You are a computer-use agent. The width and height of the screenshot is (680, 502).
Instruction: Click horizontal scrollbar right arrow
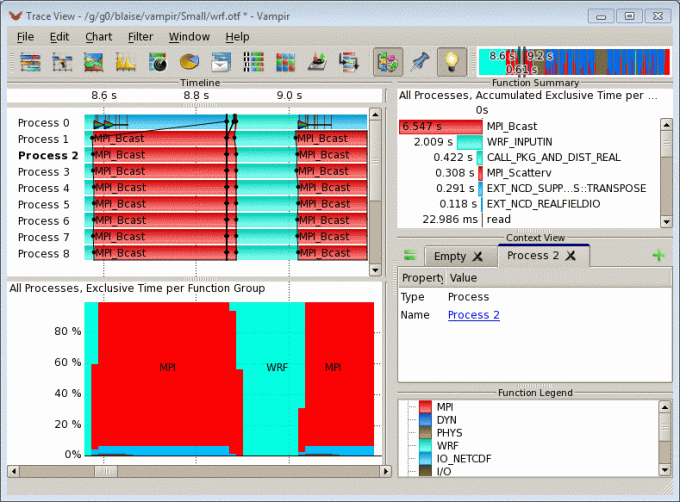point(386,471)
